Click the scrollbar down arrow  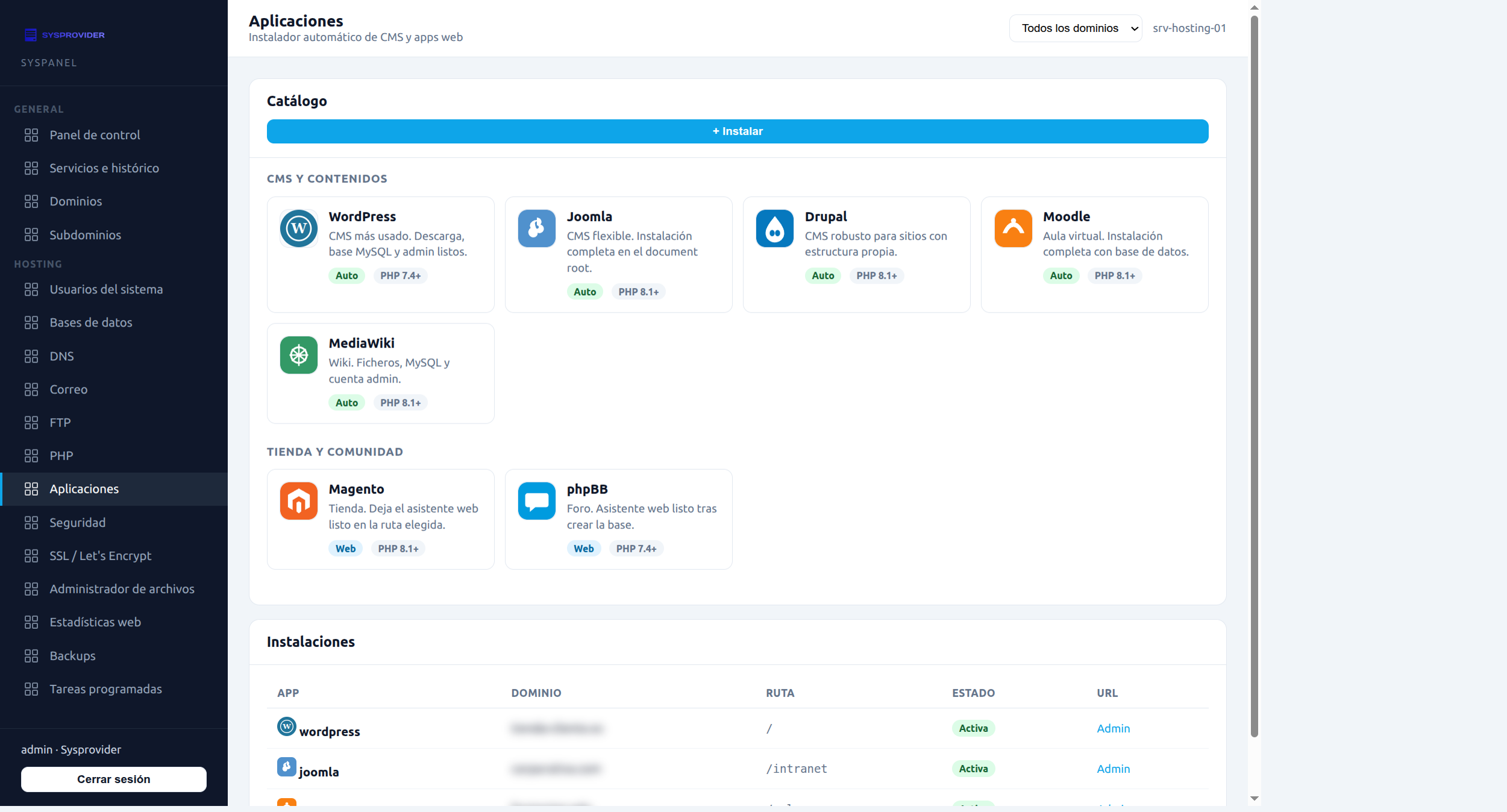point(1254,798)
